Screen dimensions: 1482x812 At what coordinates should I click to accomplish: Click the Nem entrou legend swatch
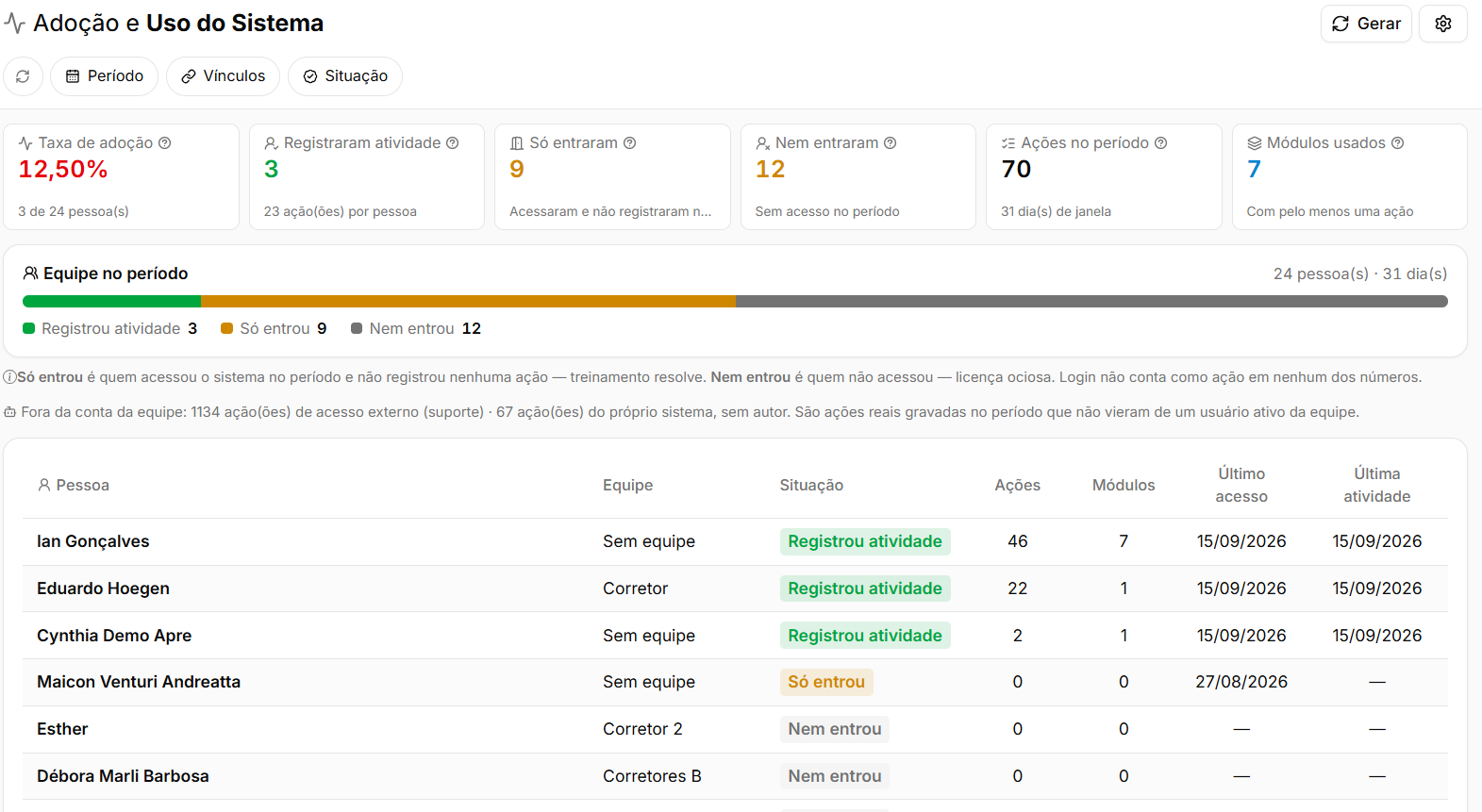tap(357, 328)
